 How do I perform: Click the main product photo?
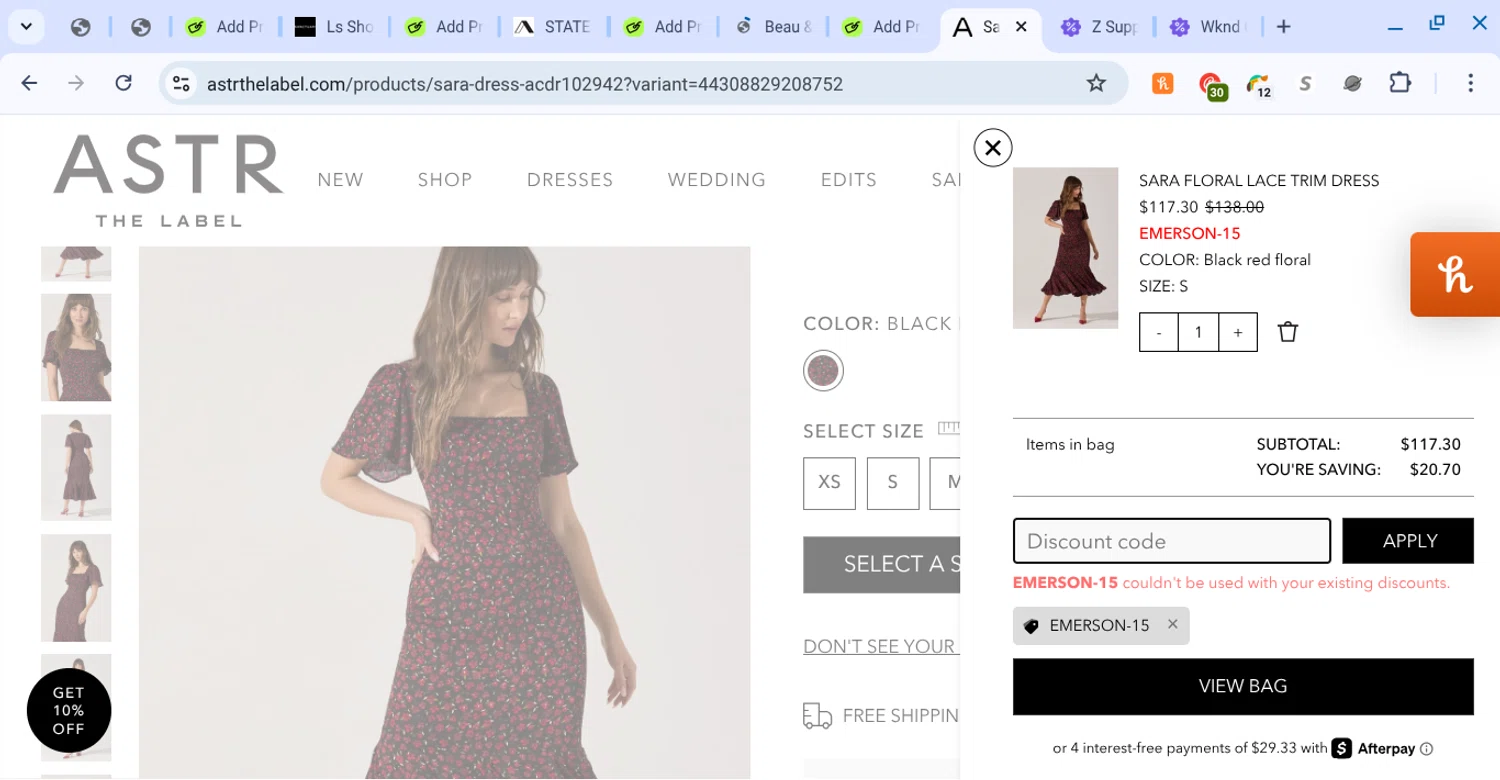pyautogui.click(x=444, y=512)
